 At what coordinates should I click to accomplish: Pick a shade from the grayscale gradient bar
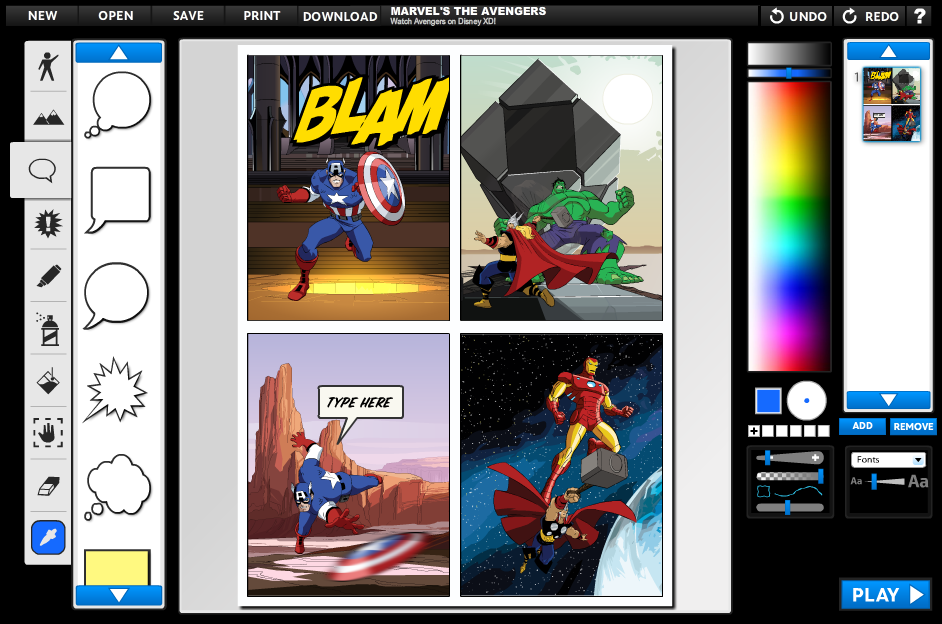pos(789,54)
